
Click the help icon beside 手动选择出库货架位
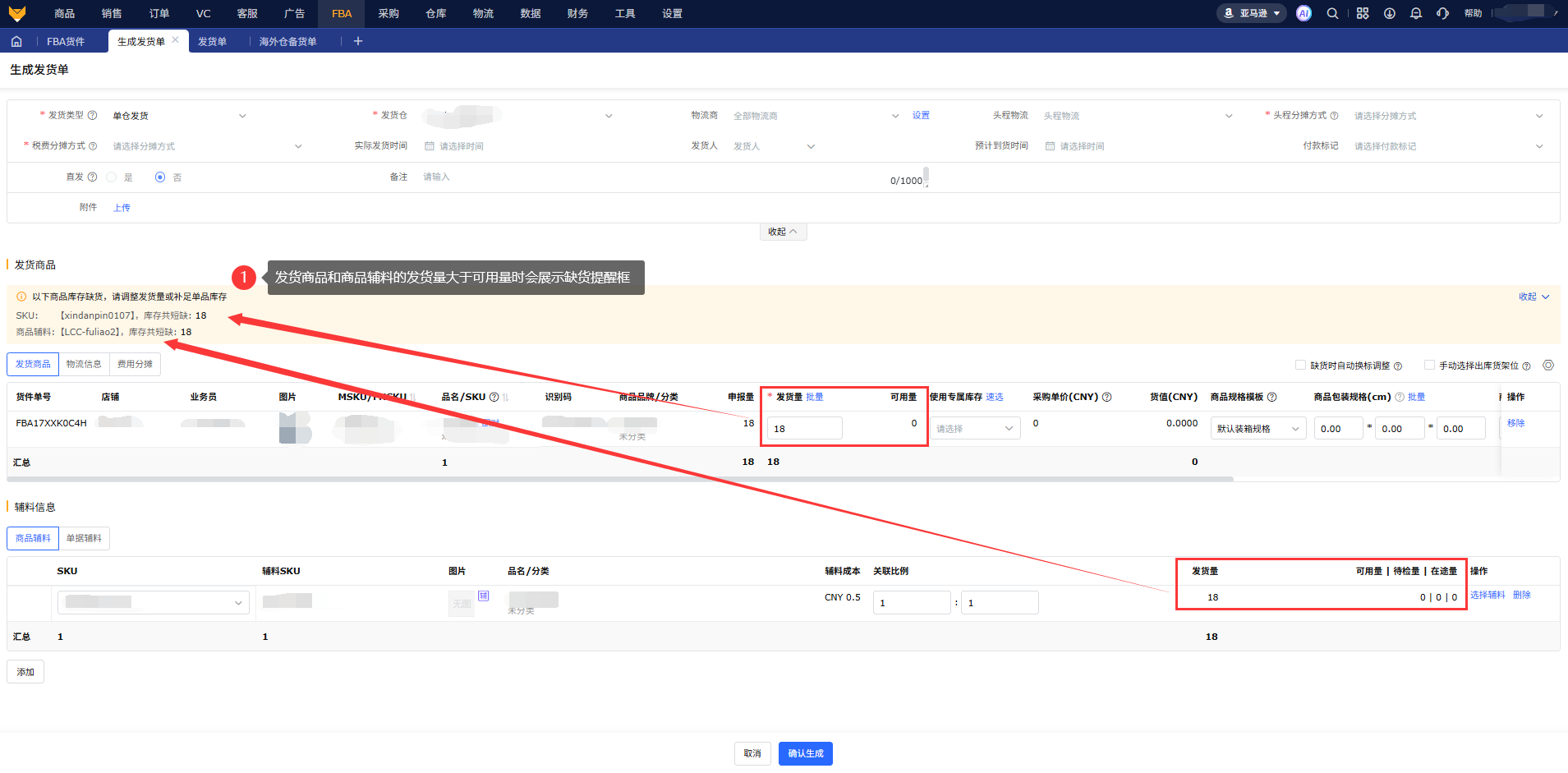click(1527, 366)
